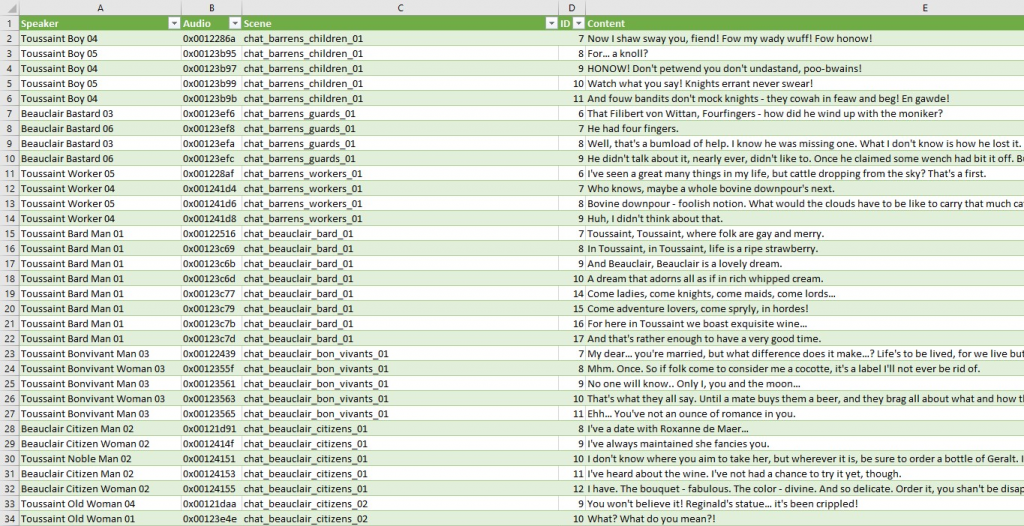This screenshot has width=1024, height=526.
Task: Select 'HONOW! Don't petwend' cell
Action: click(x=805, y=69)
